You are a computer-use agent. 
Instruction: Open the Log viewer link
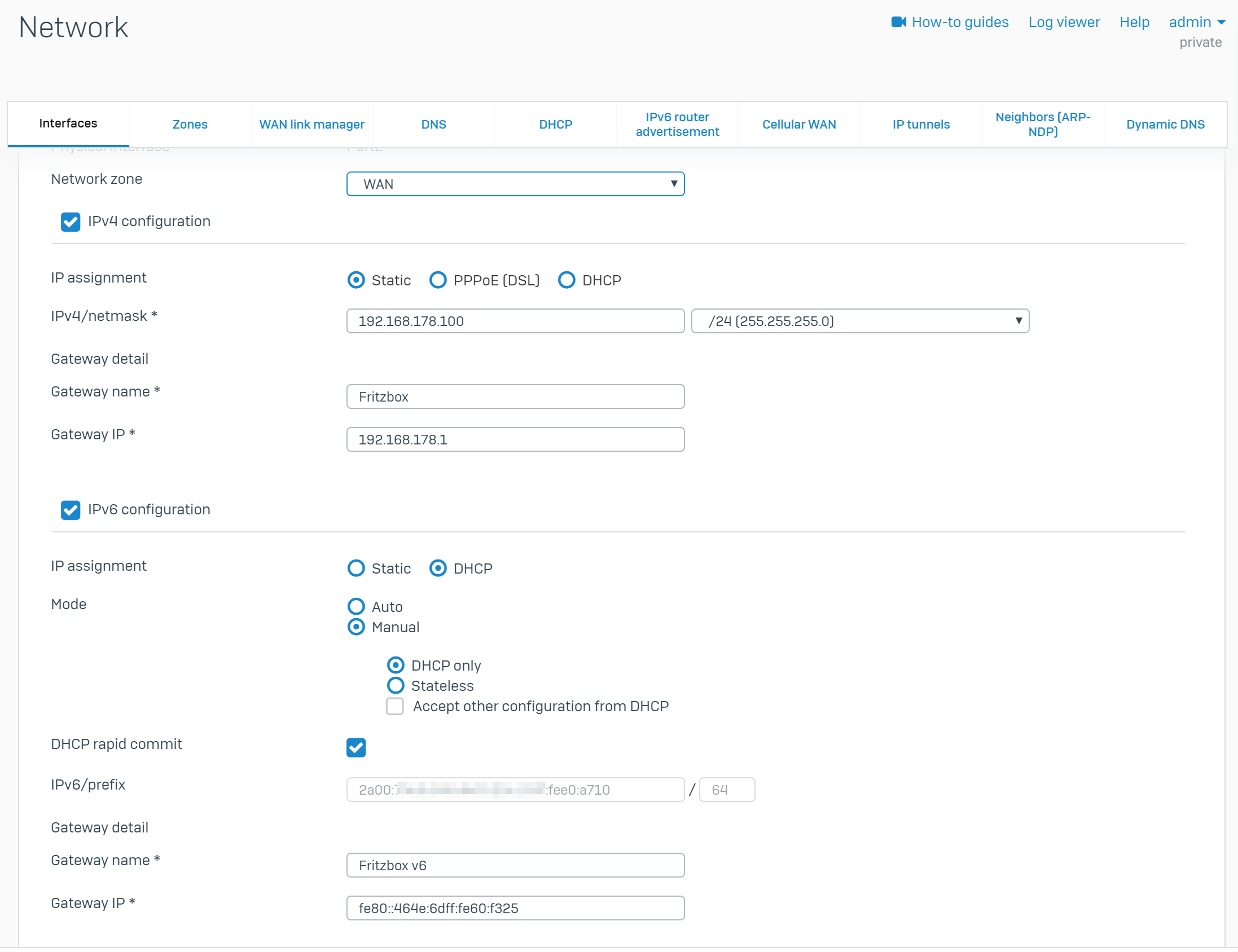1064,22
